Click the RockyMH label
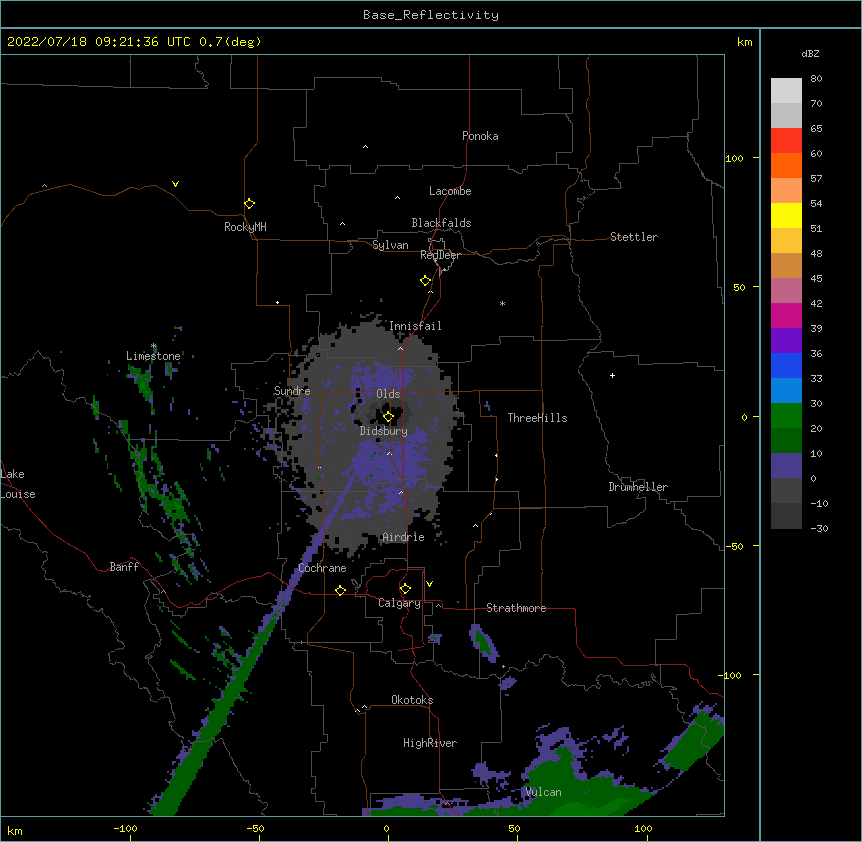The width and height of the screenshot is (862, 842). pyautogui.click(x=245, y=227)
